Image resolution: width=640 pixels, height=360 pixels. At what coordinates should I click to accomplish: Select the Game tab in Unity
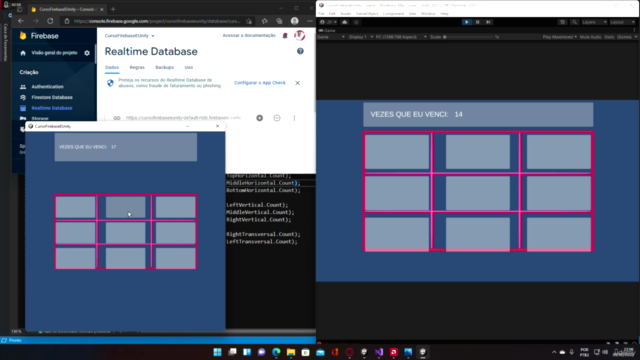tap(328, 31)
